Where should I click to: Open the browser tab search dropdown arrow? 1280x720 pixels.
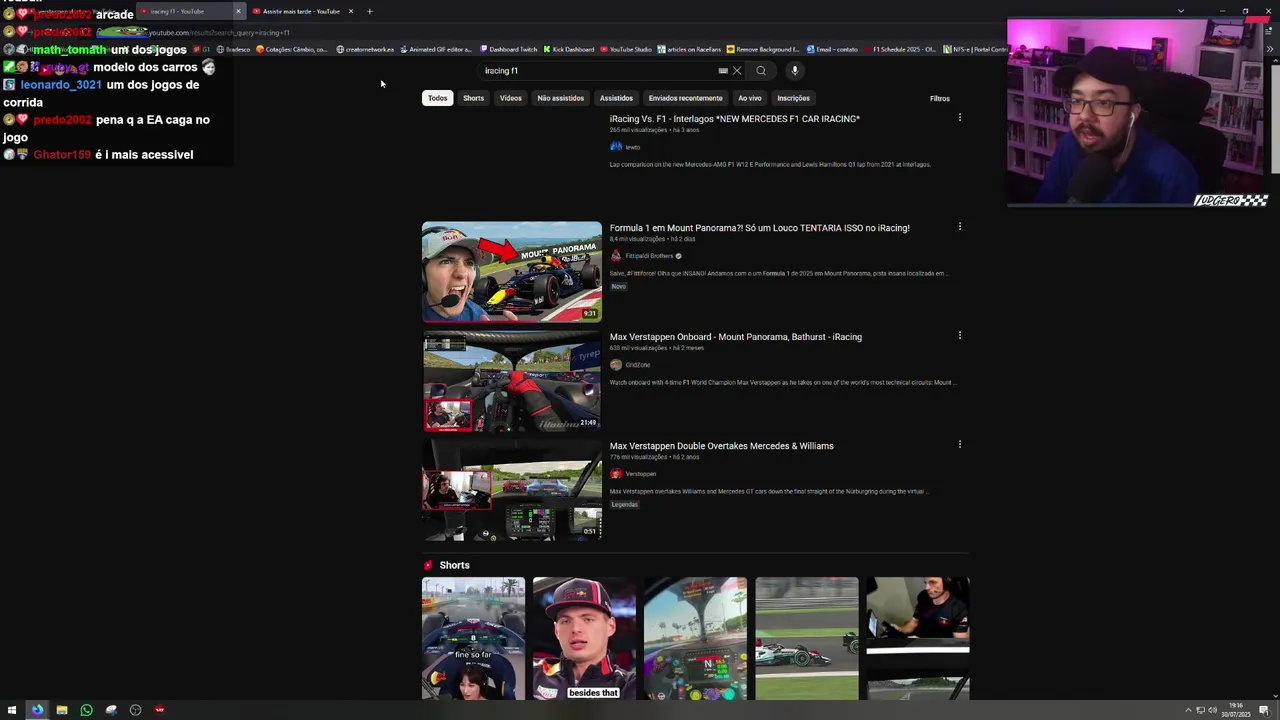pos(1181,11)
